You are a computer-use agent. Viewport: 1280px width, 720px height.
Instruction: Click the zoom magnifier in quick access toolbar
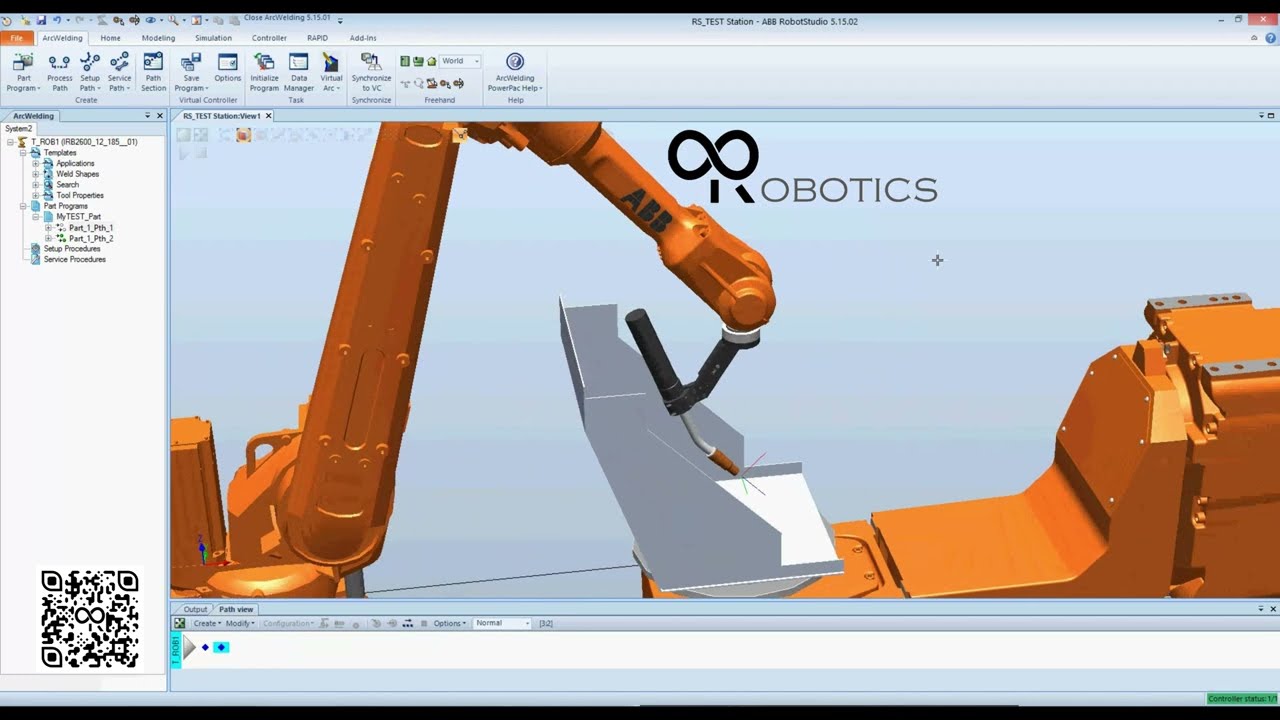pos(174,20)
